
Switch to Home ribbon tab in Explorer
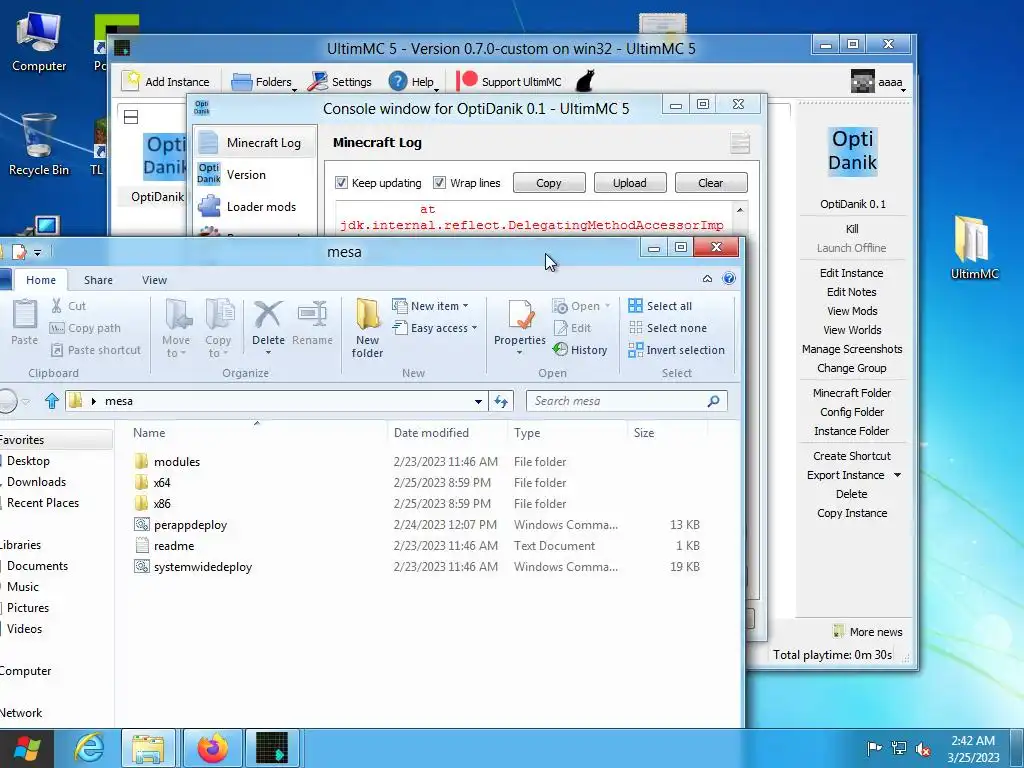pos(40,280)
